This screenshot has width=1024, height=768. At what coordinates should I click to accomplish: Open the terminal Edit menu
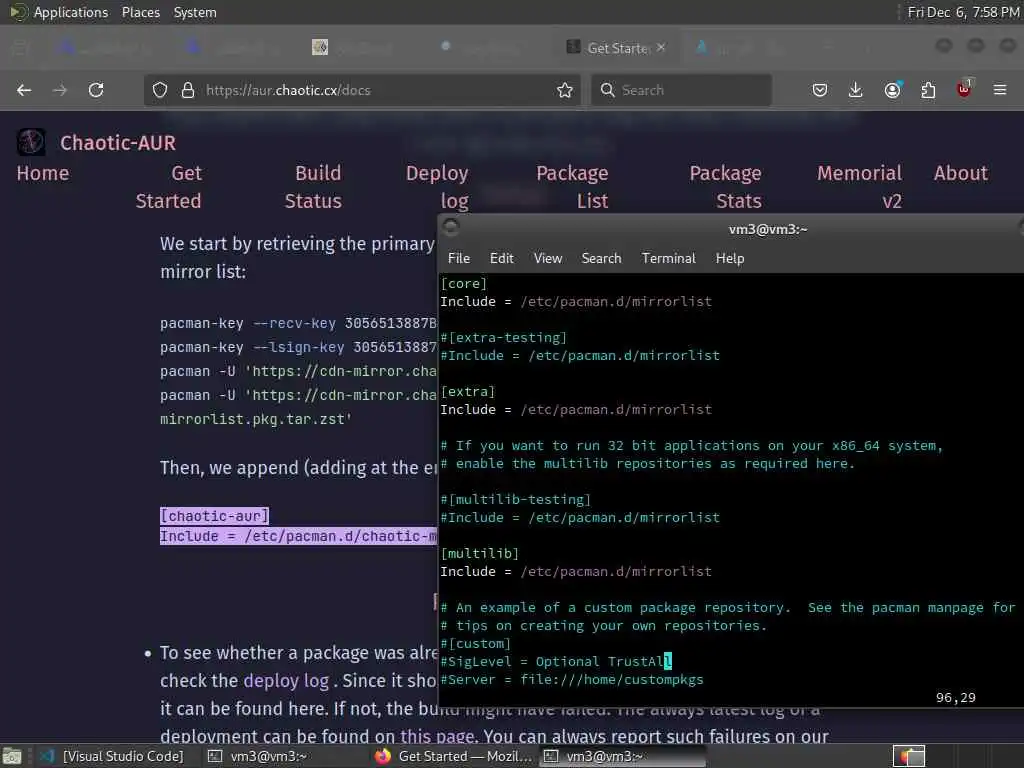click(502, 259)
